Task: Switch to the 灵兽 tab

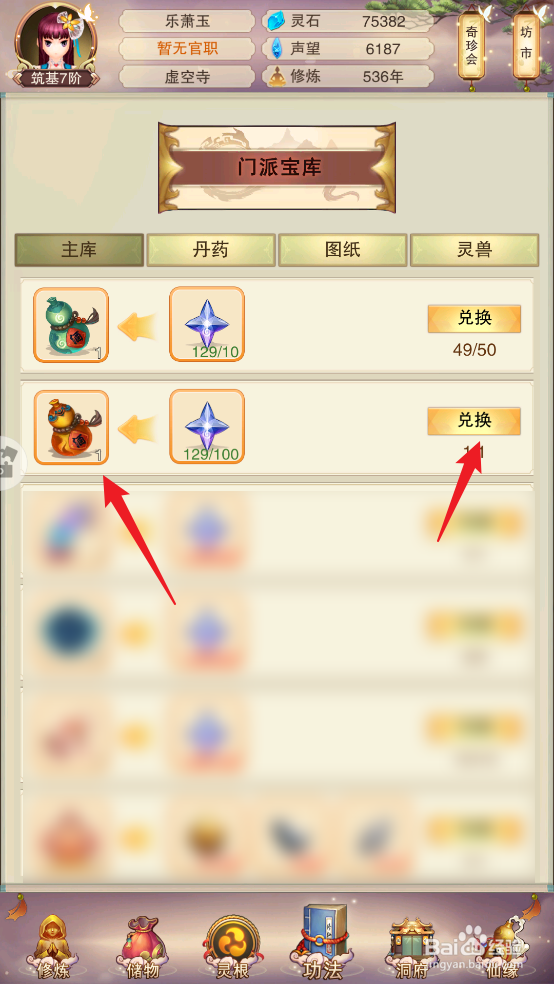Action: click(x=474, y=250)
